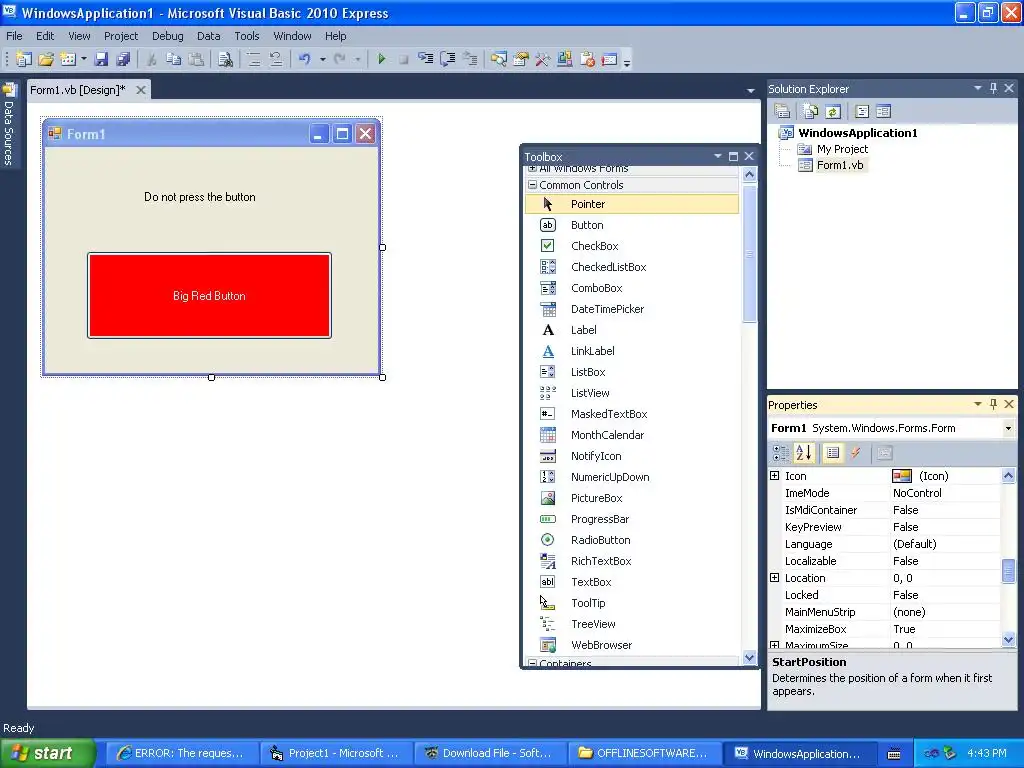Click the Find in Files binoculars icon
This screenshot has height=768, width=1024.
(x=225, y=59)
